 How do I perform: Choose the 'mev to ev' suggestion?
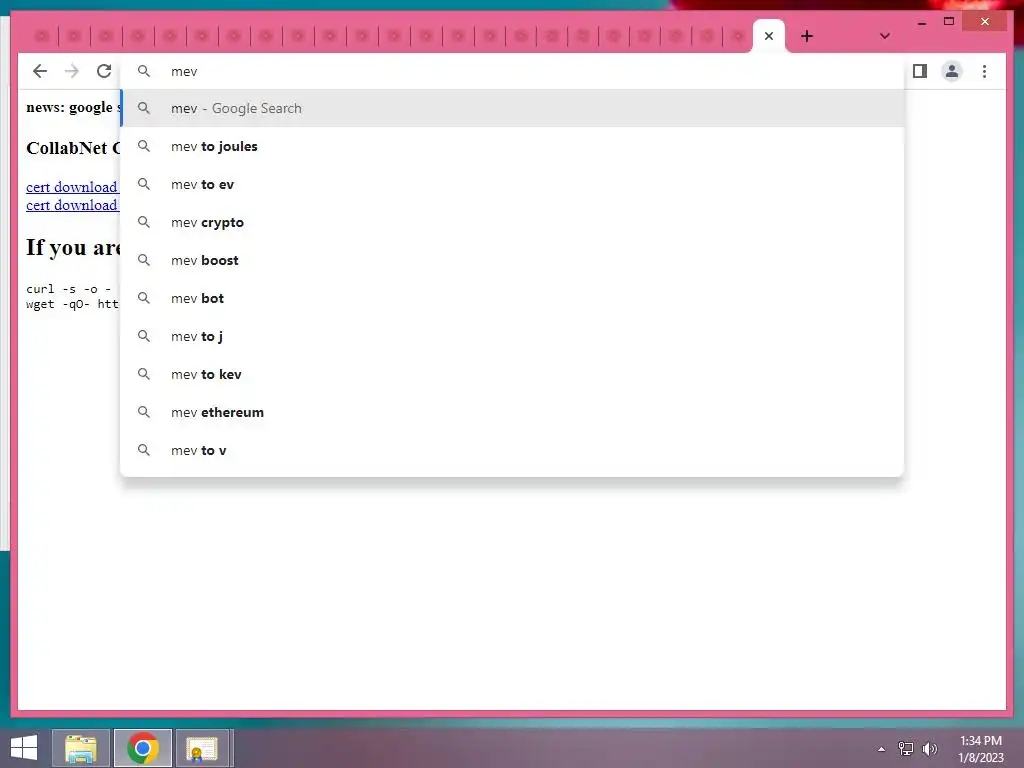pyautogui.click(x=512, y=184)
